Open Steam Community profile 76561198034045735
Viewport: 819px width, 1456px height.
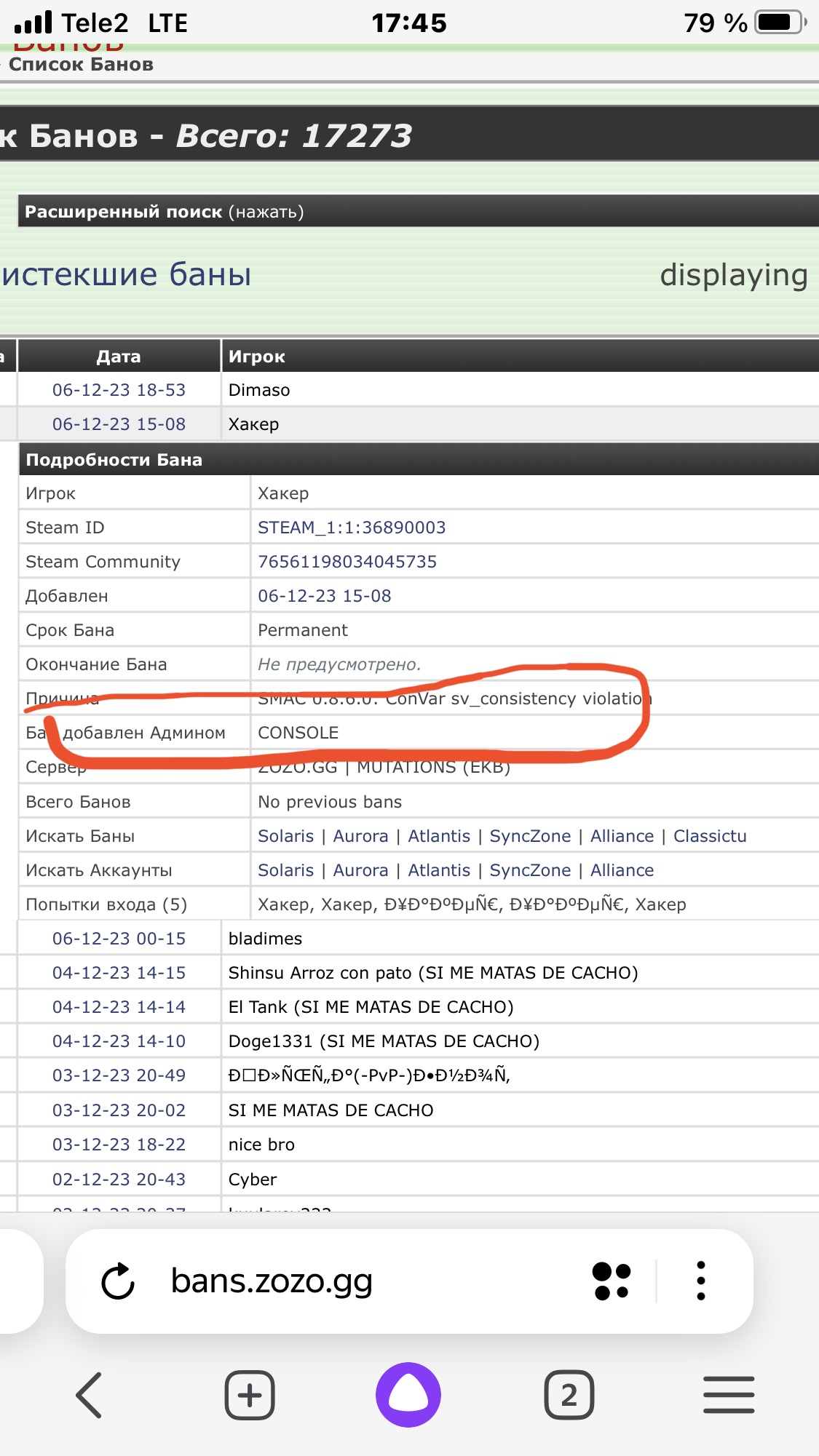pos(347,562)
